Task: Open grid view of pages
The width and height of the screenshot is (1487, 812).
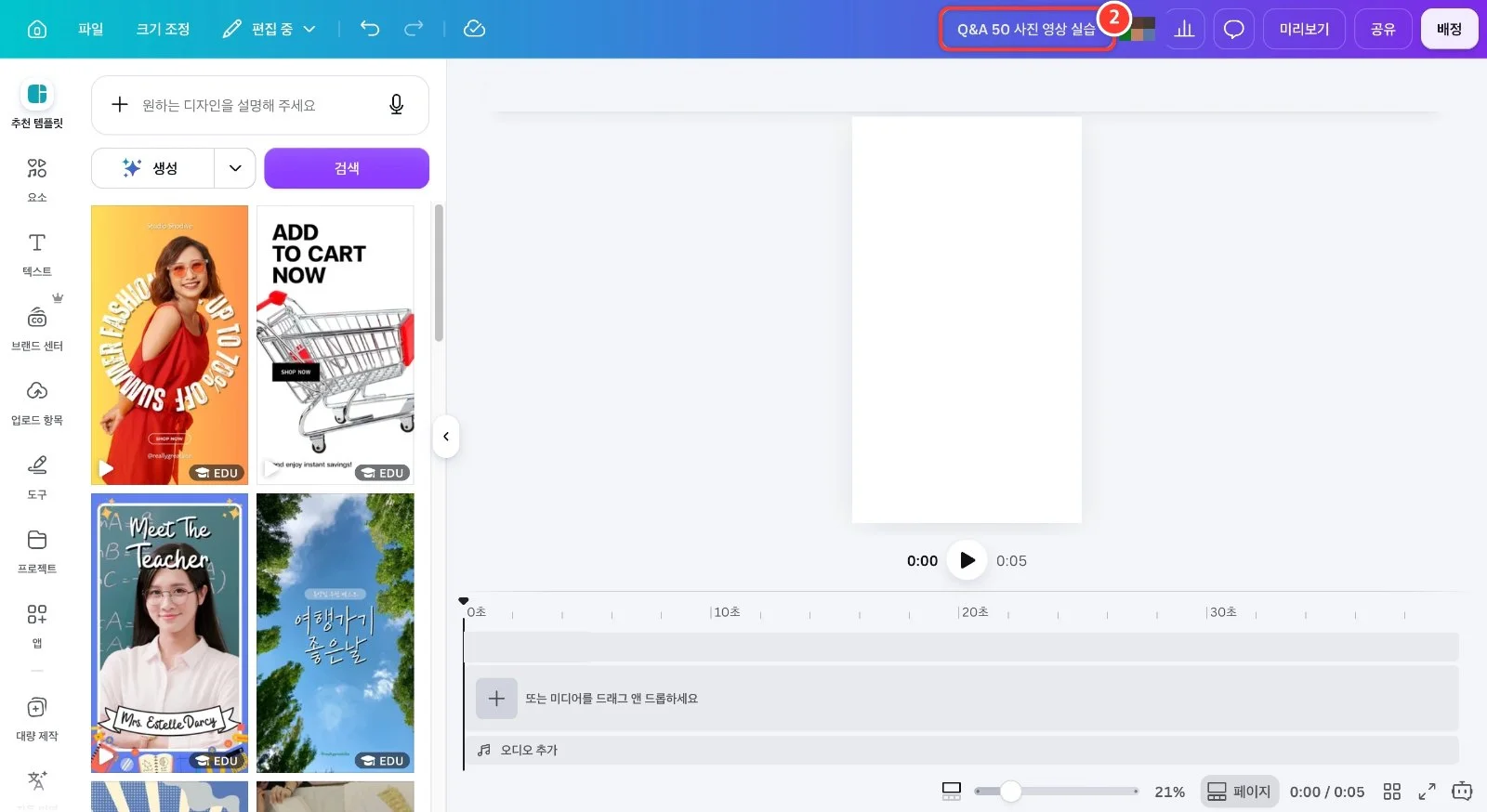Action: 1391,792
